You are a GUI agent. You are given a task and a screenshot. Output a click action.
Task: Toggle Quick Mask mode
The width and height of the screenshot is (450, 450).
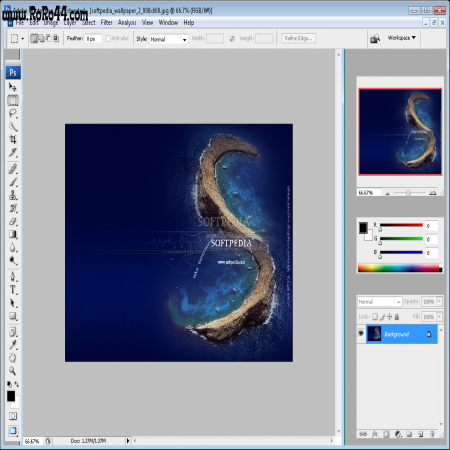(13, 416)
